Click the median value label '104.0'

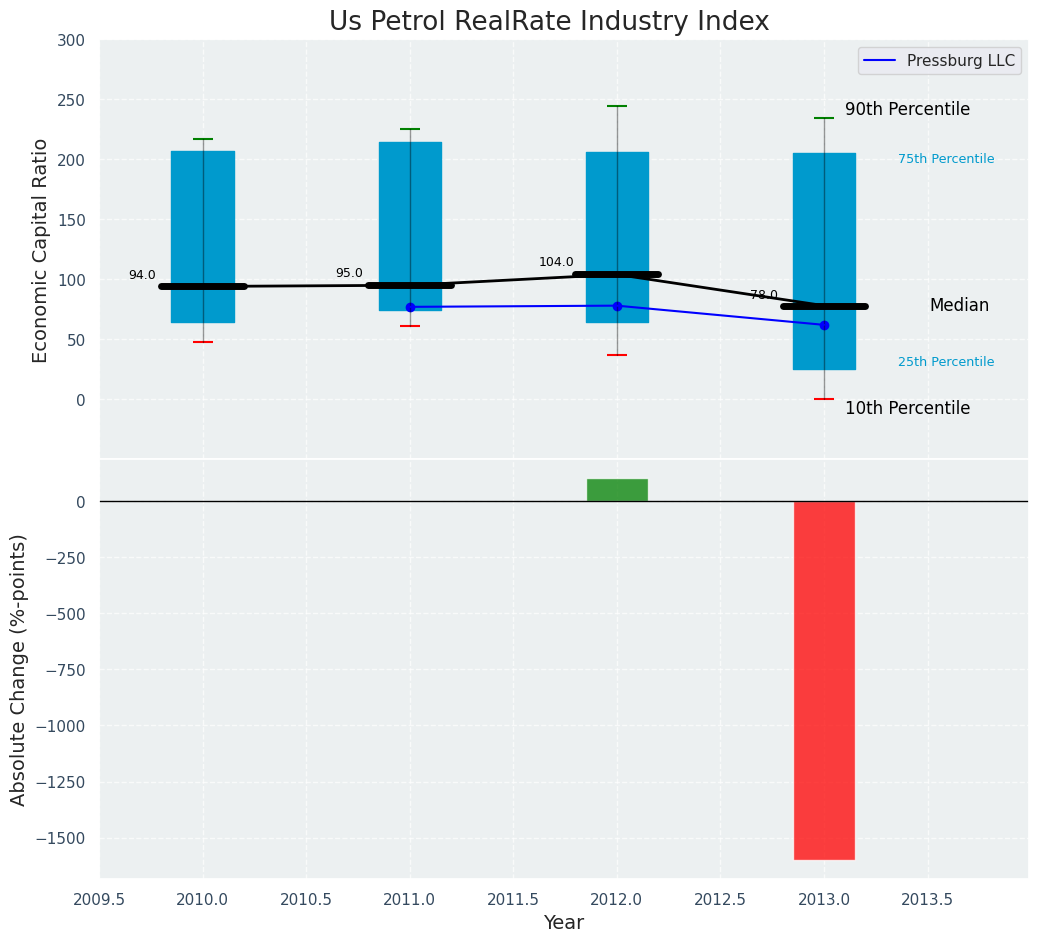[556, 262]
